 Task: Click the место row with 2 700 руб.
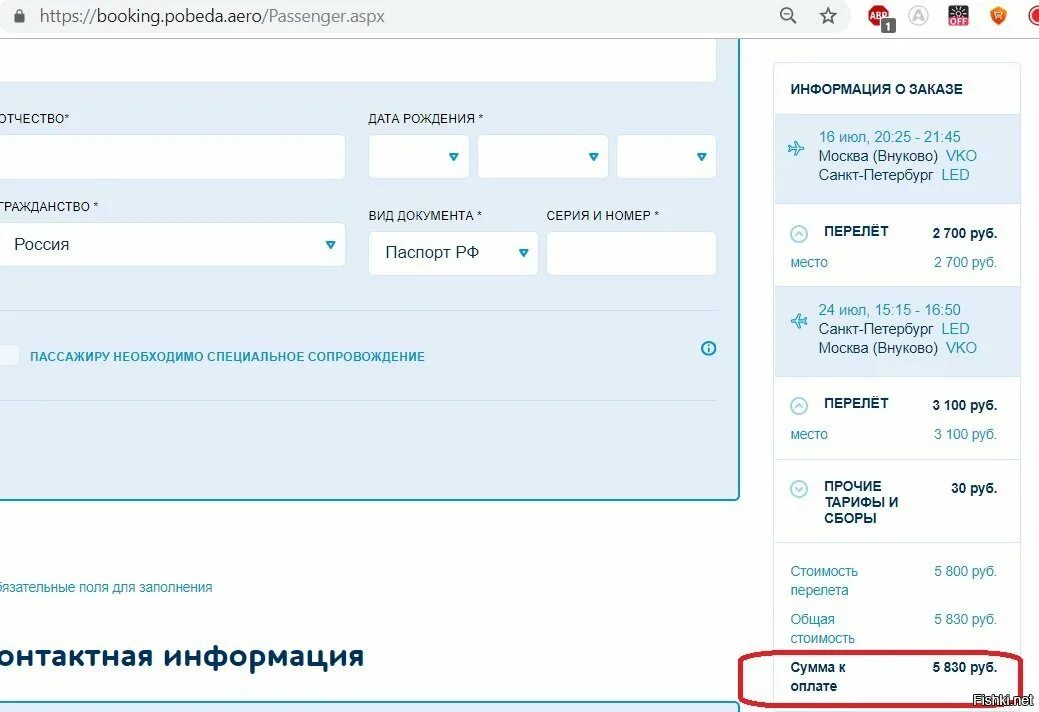click(893, 262)
